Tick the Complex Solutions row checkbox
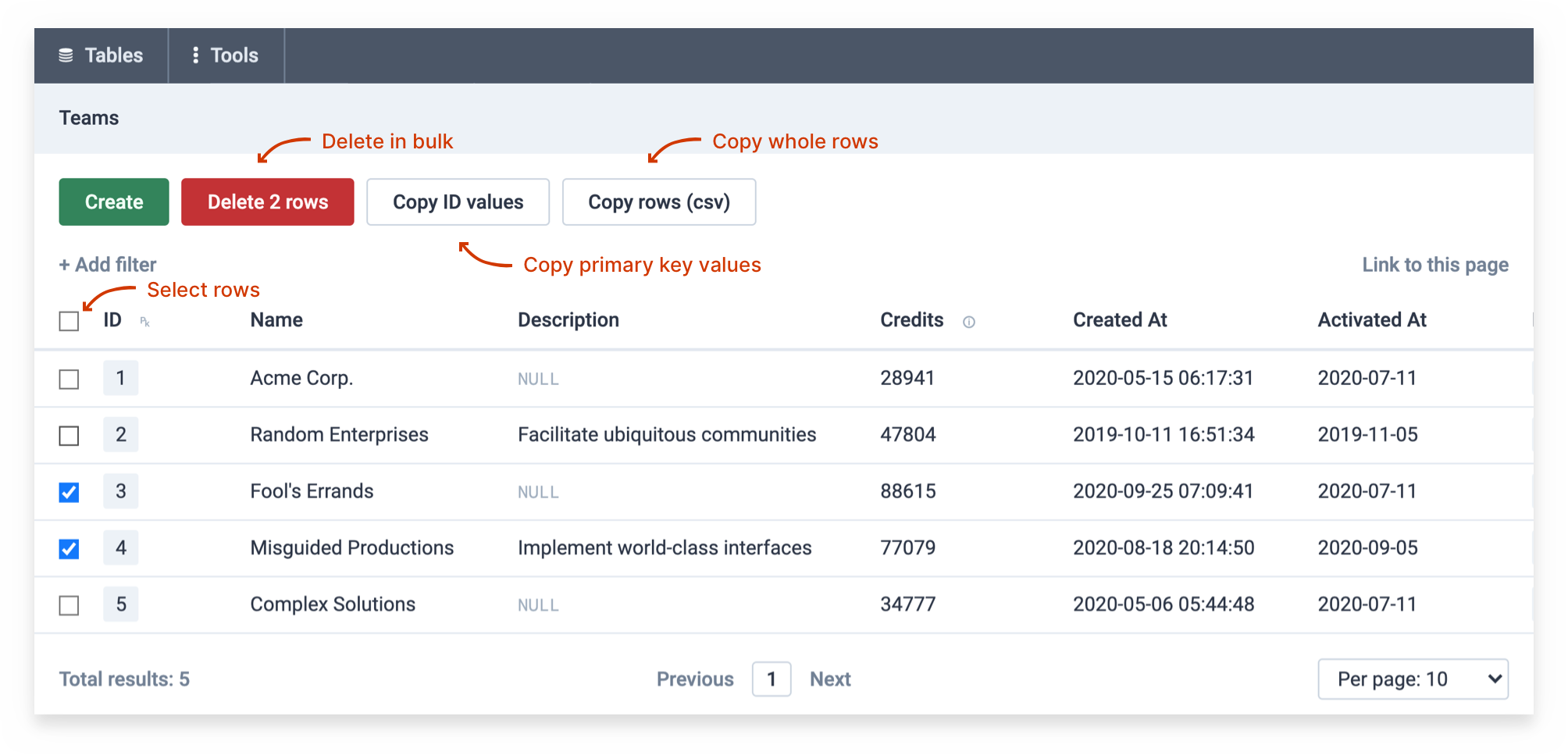This screenshot has height=756, width=1568. point(69,605)
